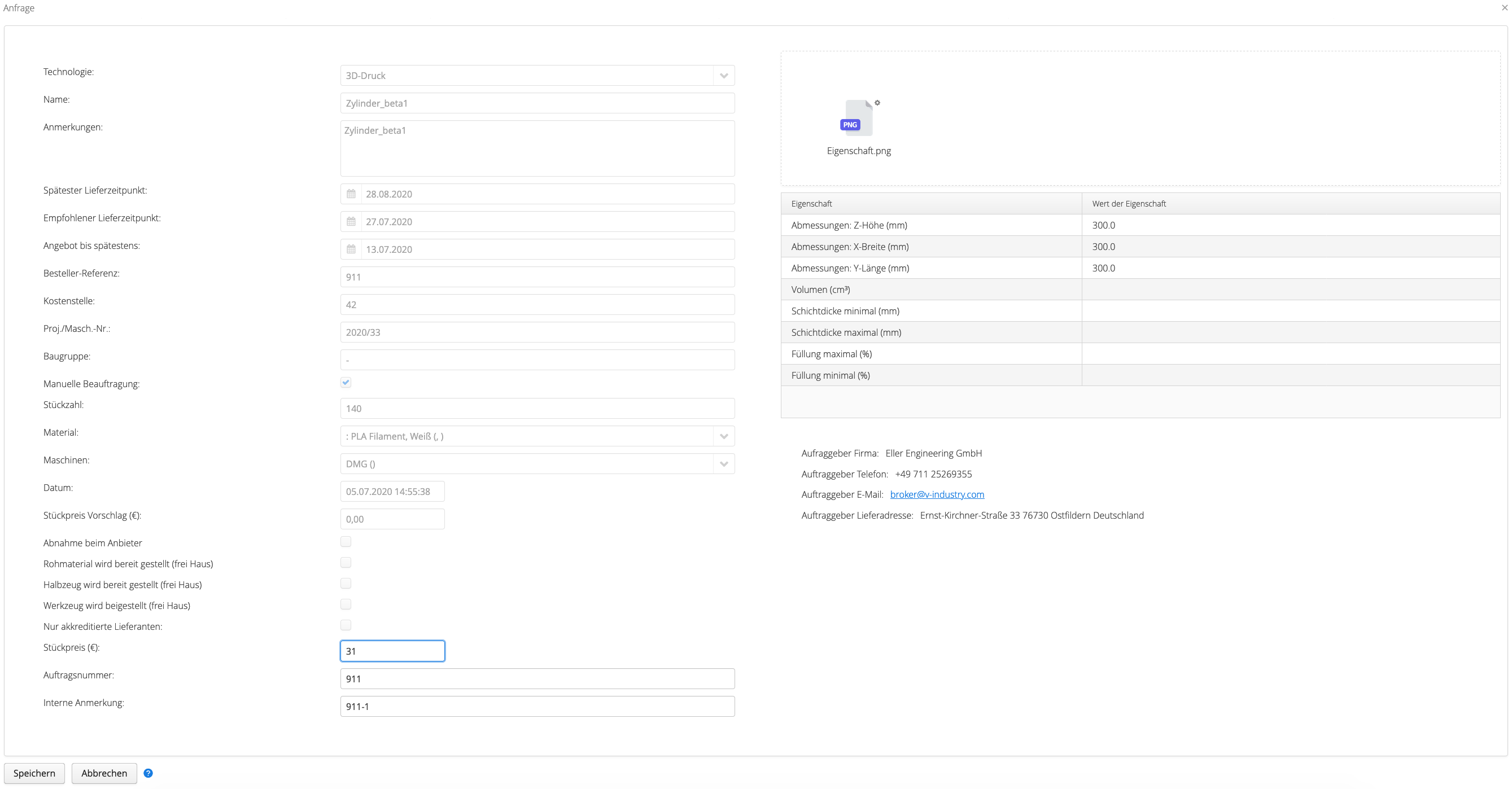Click the Anmerkungen text area
The width and height of the screenshot is (1512, 789).
[537, 148]
